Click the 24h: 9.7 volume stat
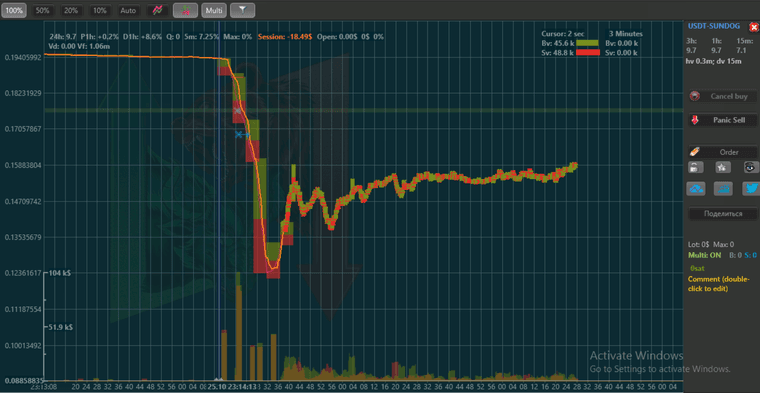This screenshot has height=393, width=760. (x=63, y=36)
